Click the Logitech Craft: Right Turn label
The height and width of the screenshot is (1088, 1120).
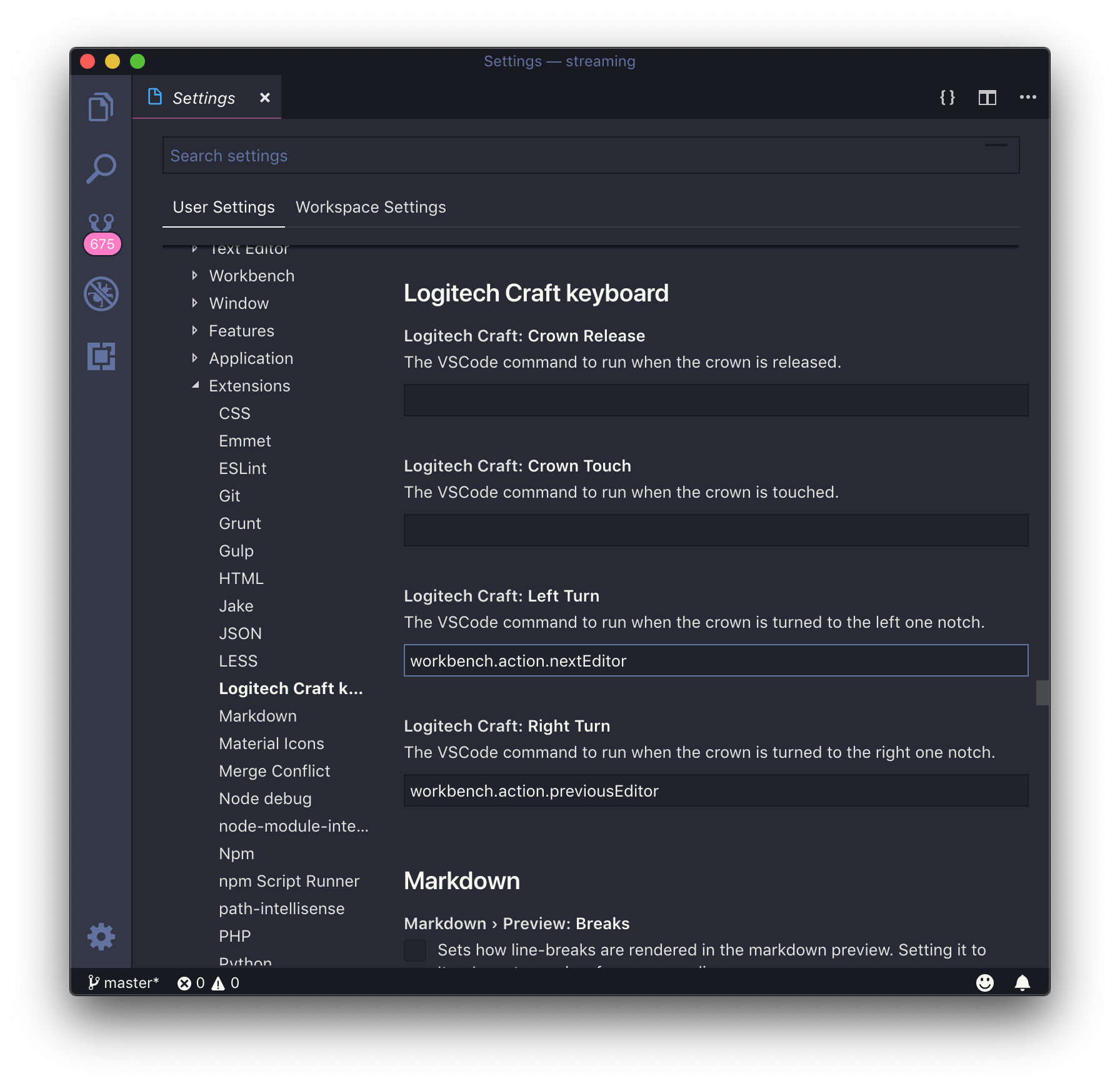click(507, 726)
